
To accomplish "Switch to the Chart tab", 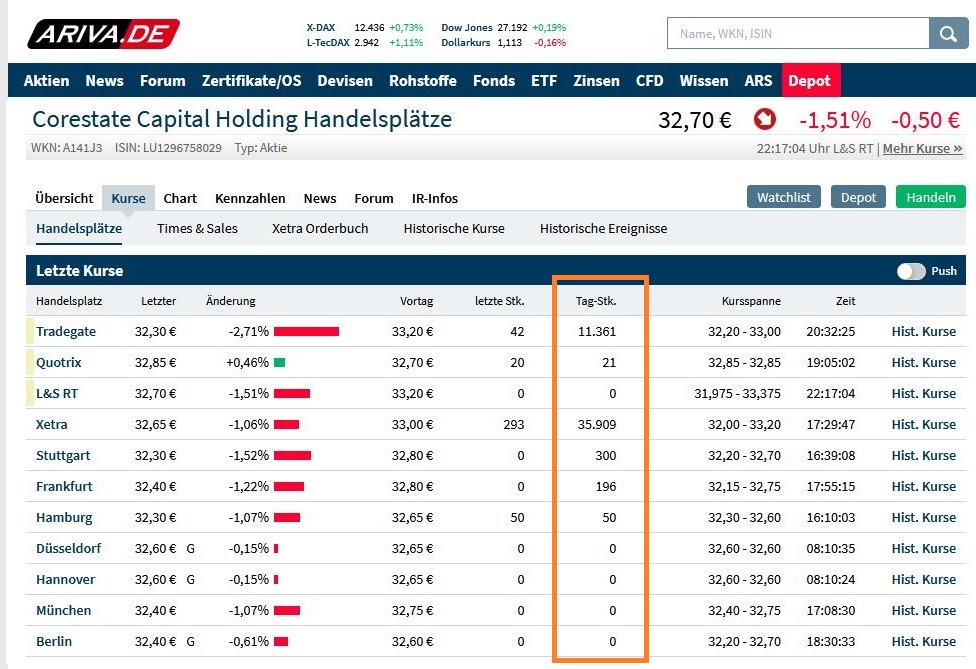I will [180, 198].
